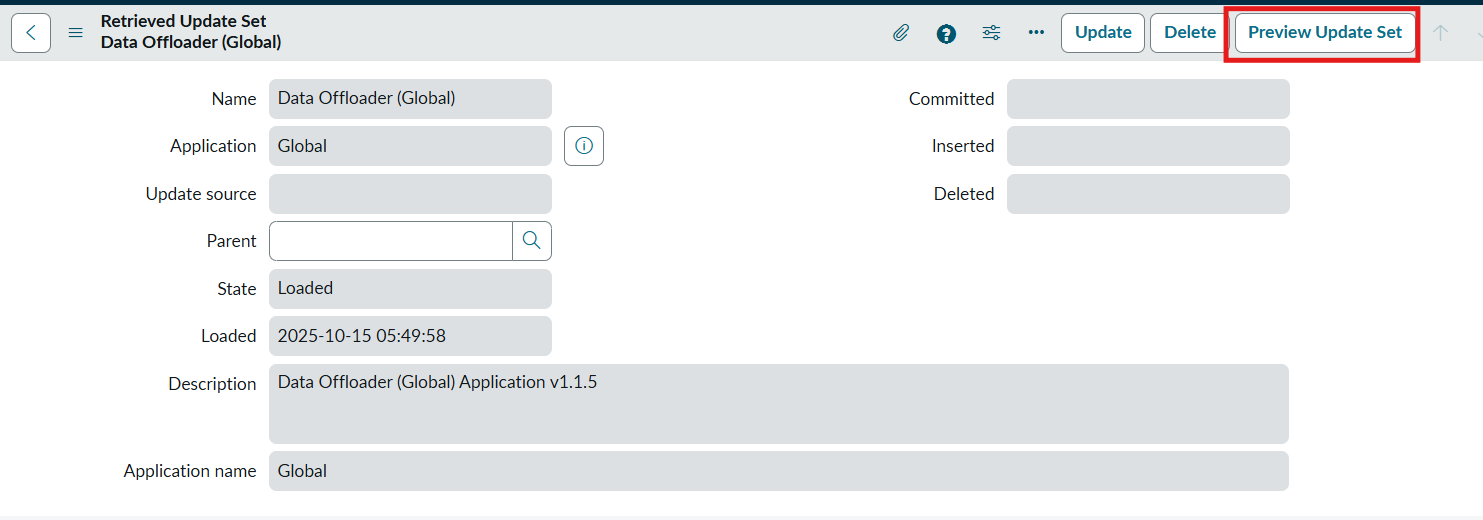Select the Application field showing Global
The image size is (1483, 520).
pos(410,146)
